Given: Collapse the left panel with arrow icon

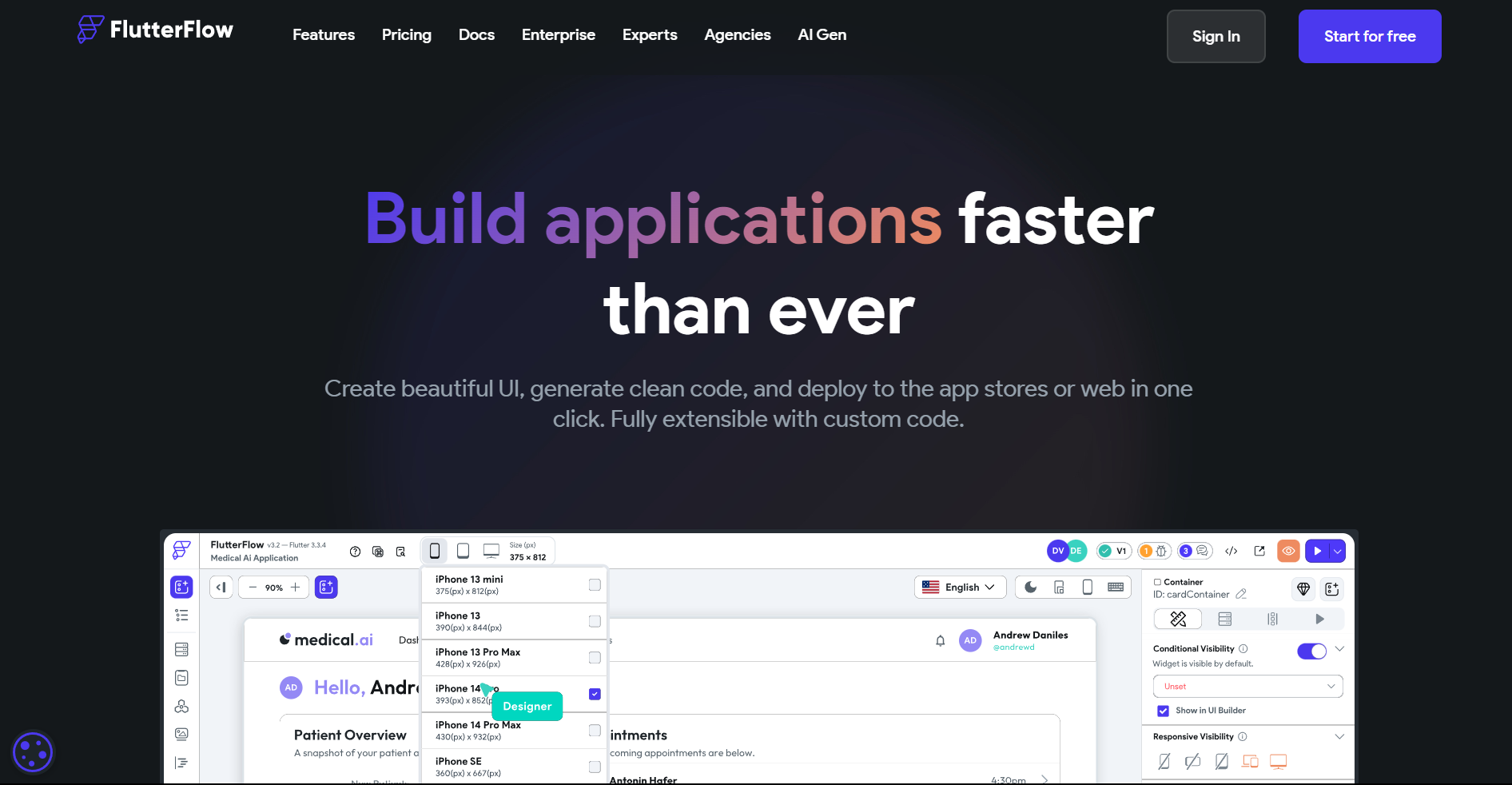Looking at the screenshot, I should (x=221, y=588).
